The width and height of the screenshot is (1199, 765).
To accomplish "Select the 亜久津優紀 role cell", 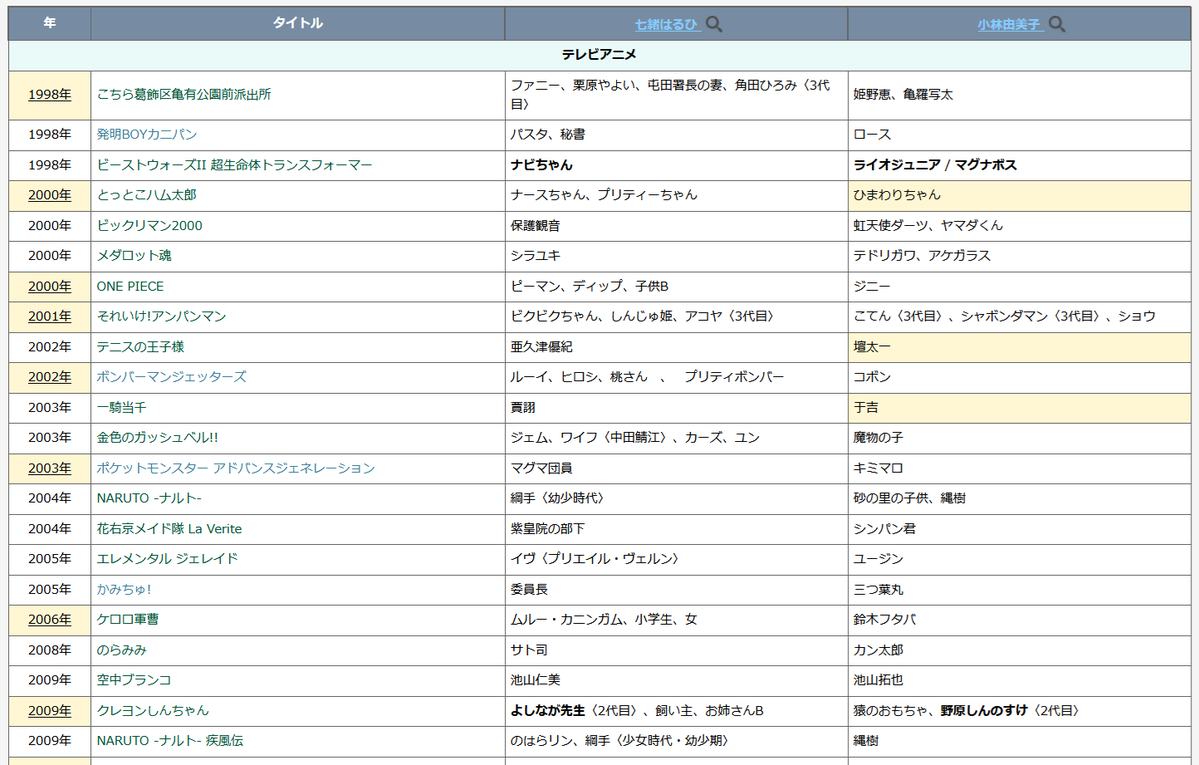I will point(676,347).
